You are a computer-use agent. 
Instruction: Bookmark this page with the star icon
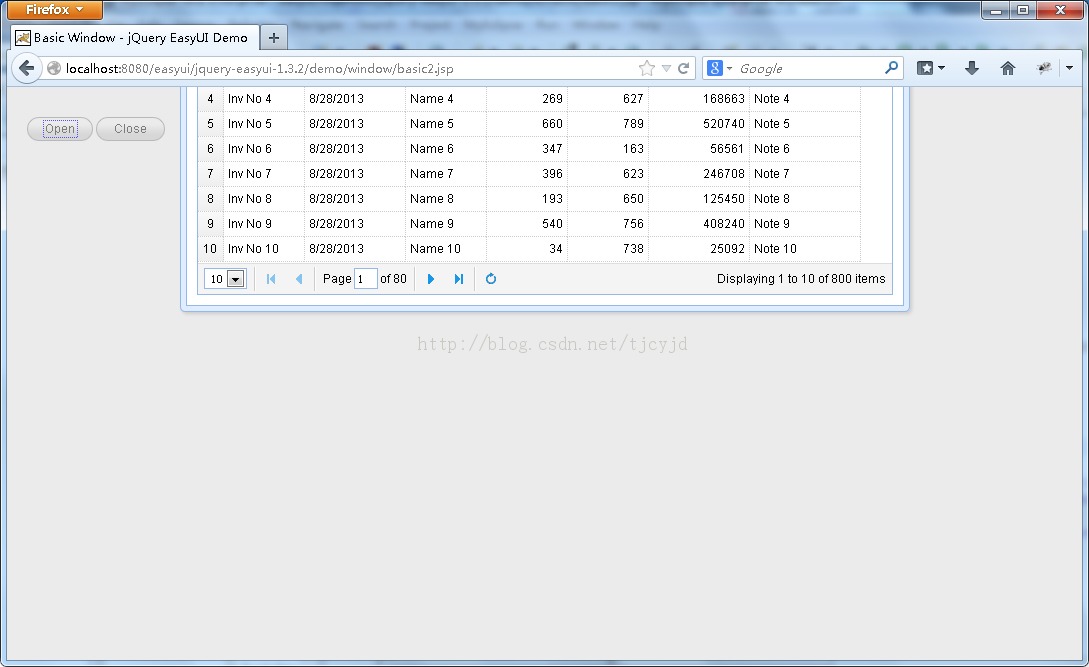647,68
